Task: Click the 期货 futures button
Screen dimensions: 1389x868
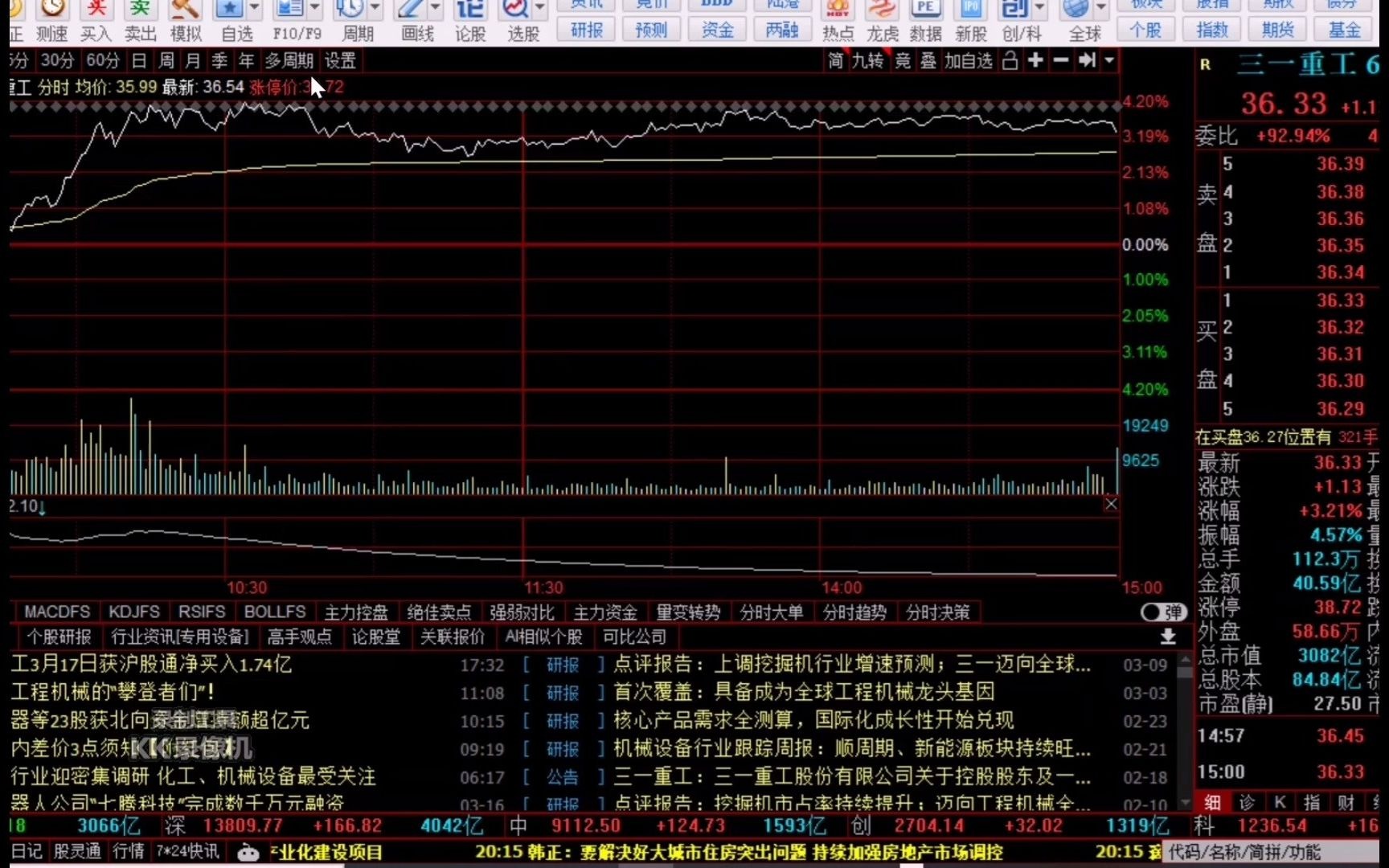Action: click(1277, 30)
